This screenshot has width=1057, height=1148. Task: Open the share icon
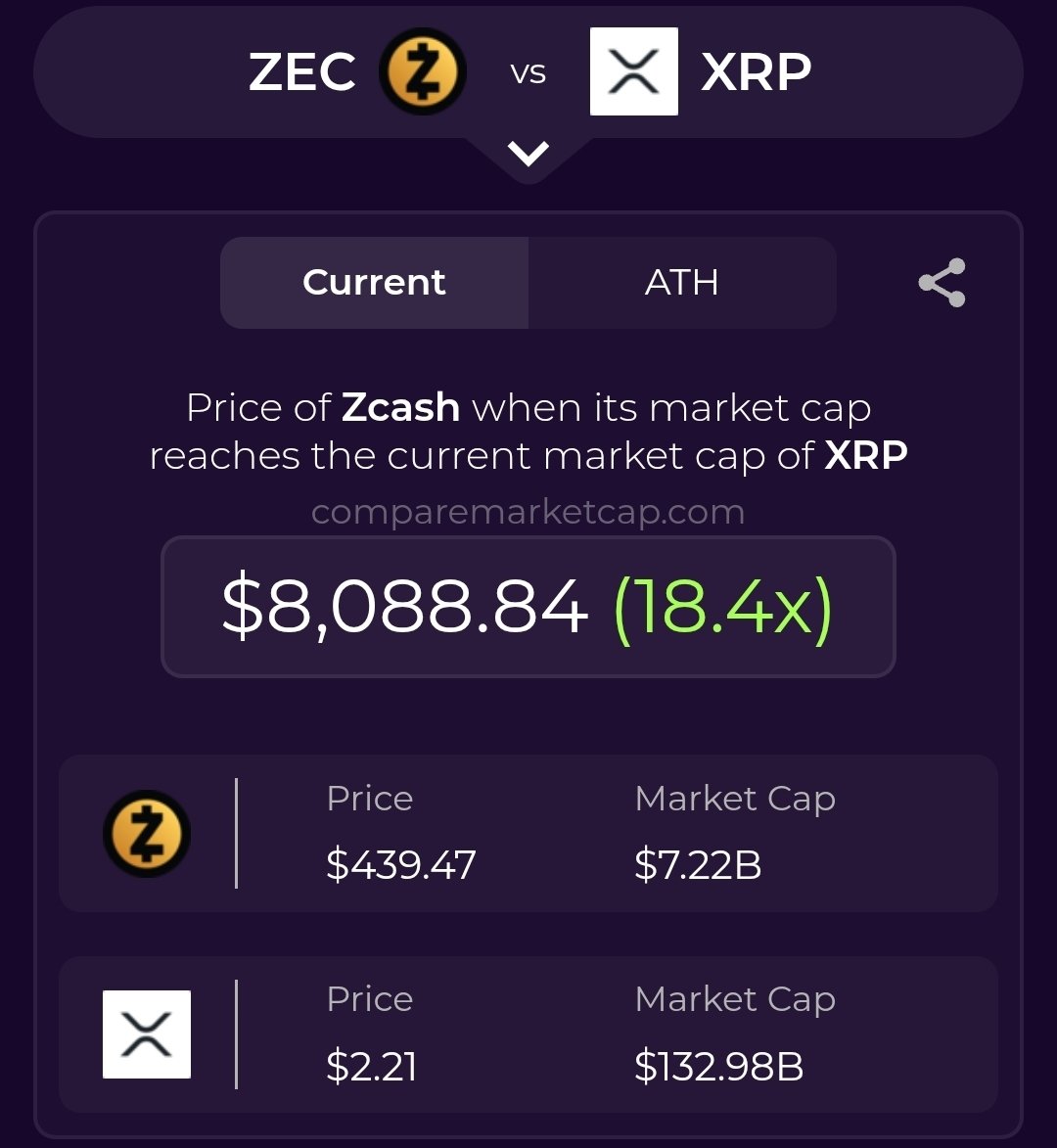(942, 283)
